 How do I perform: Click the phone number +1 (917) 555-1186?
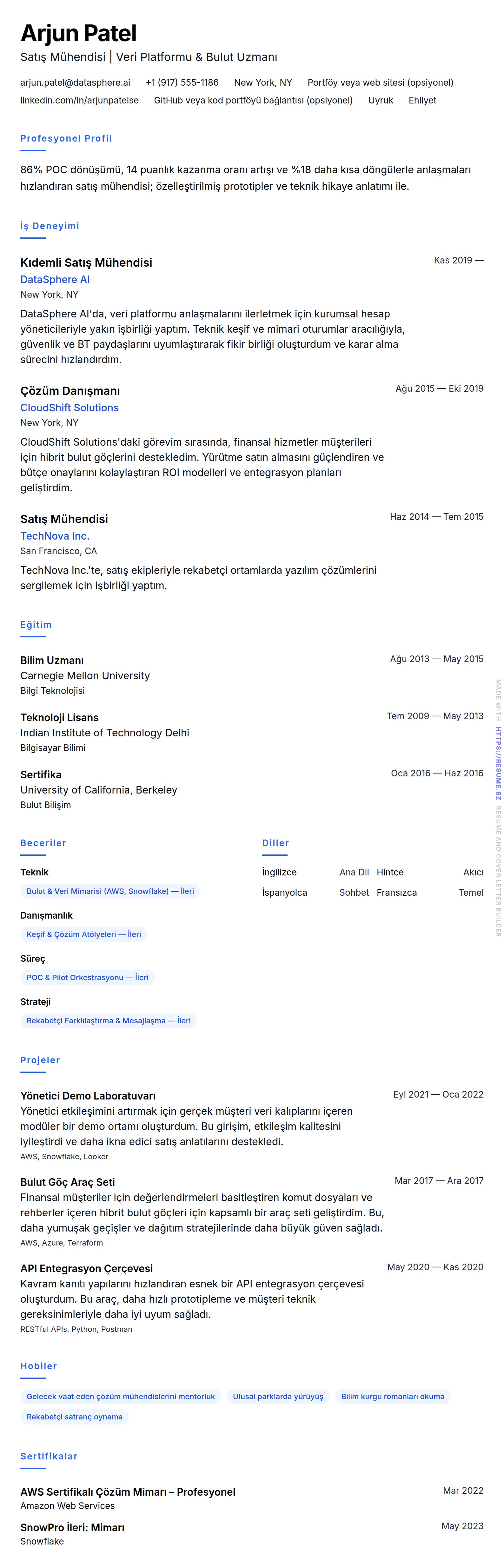[x=182, y=82]
